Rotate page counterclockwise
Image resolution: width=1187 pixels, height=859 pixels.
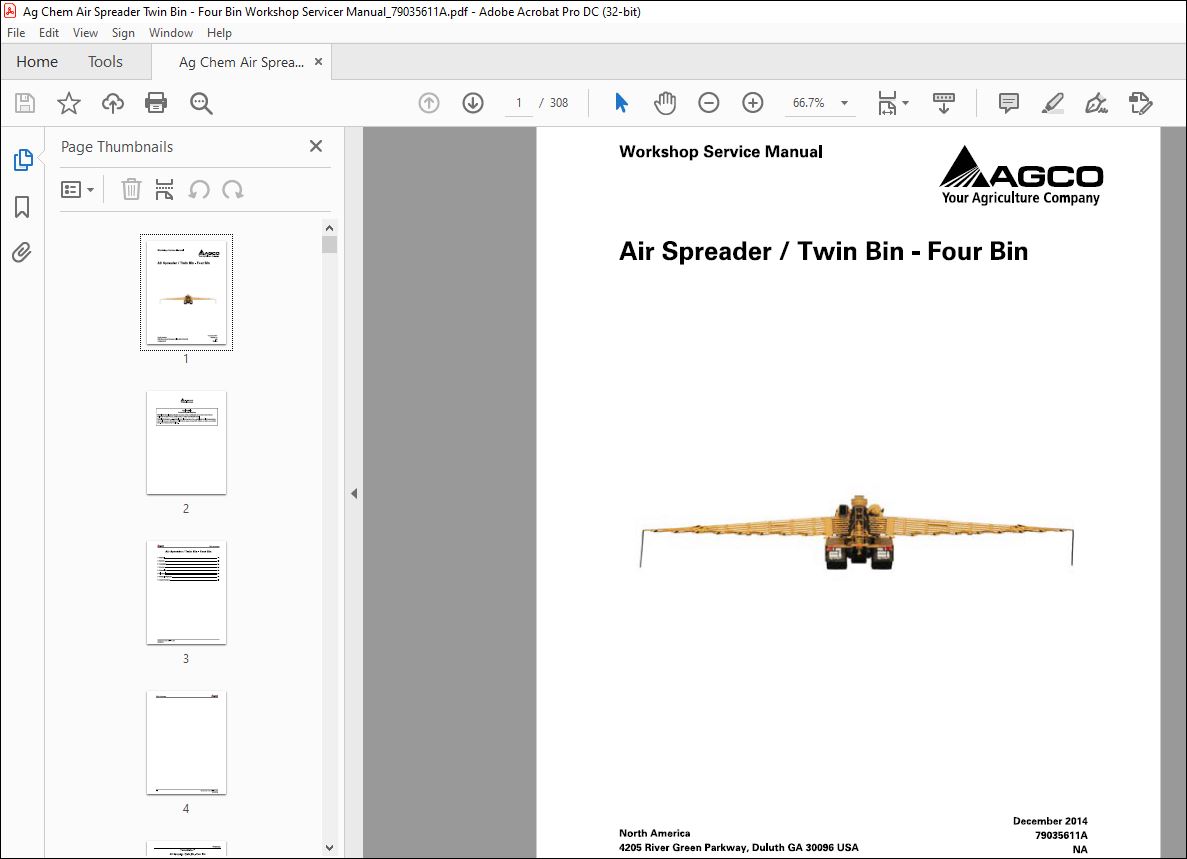(x=199, y=189)
